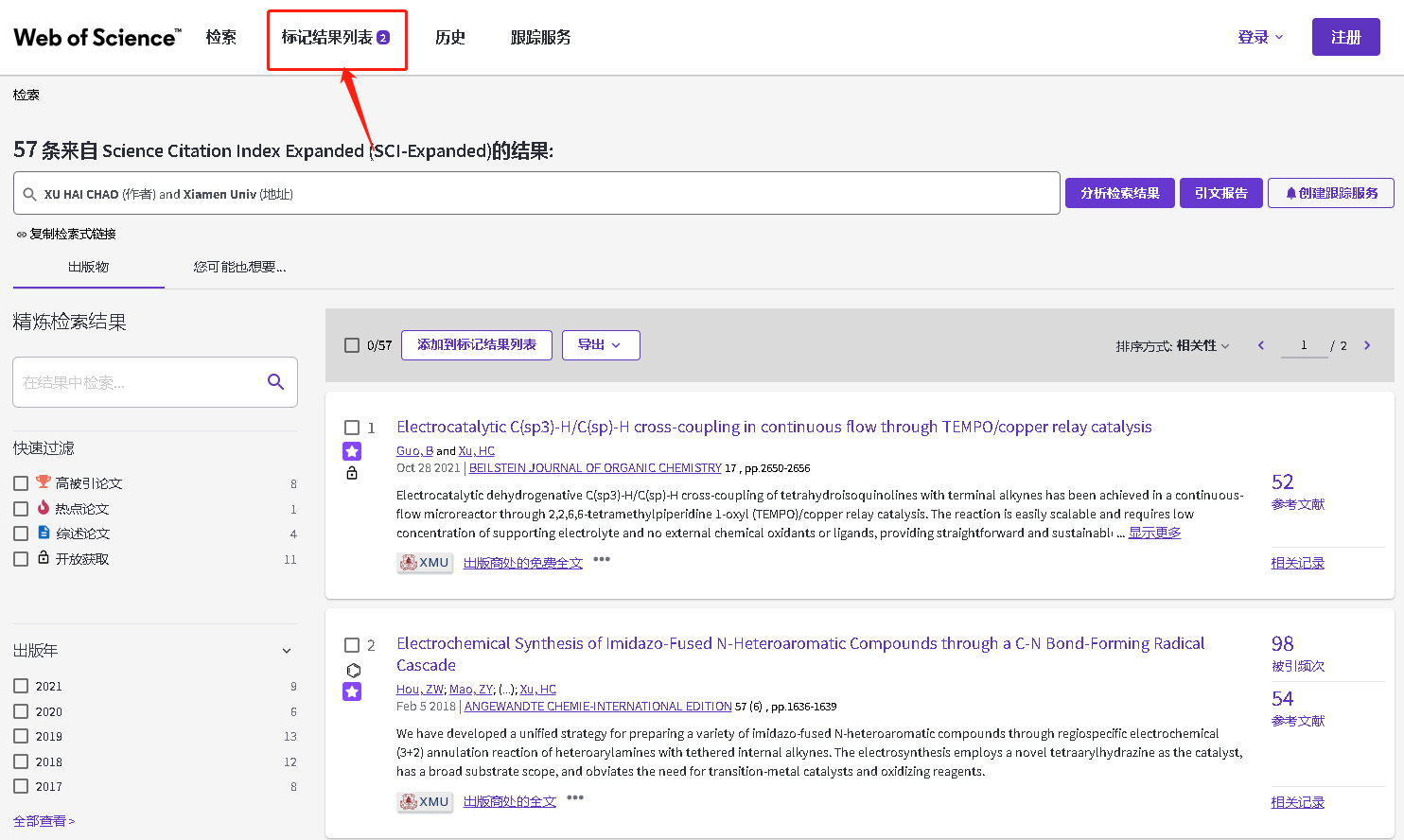Click the XMU library badge on result 2
This screenshot has width=1404, height=840.
click(424, 801)
